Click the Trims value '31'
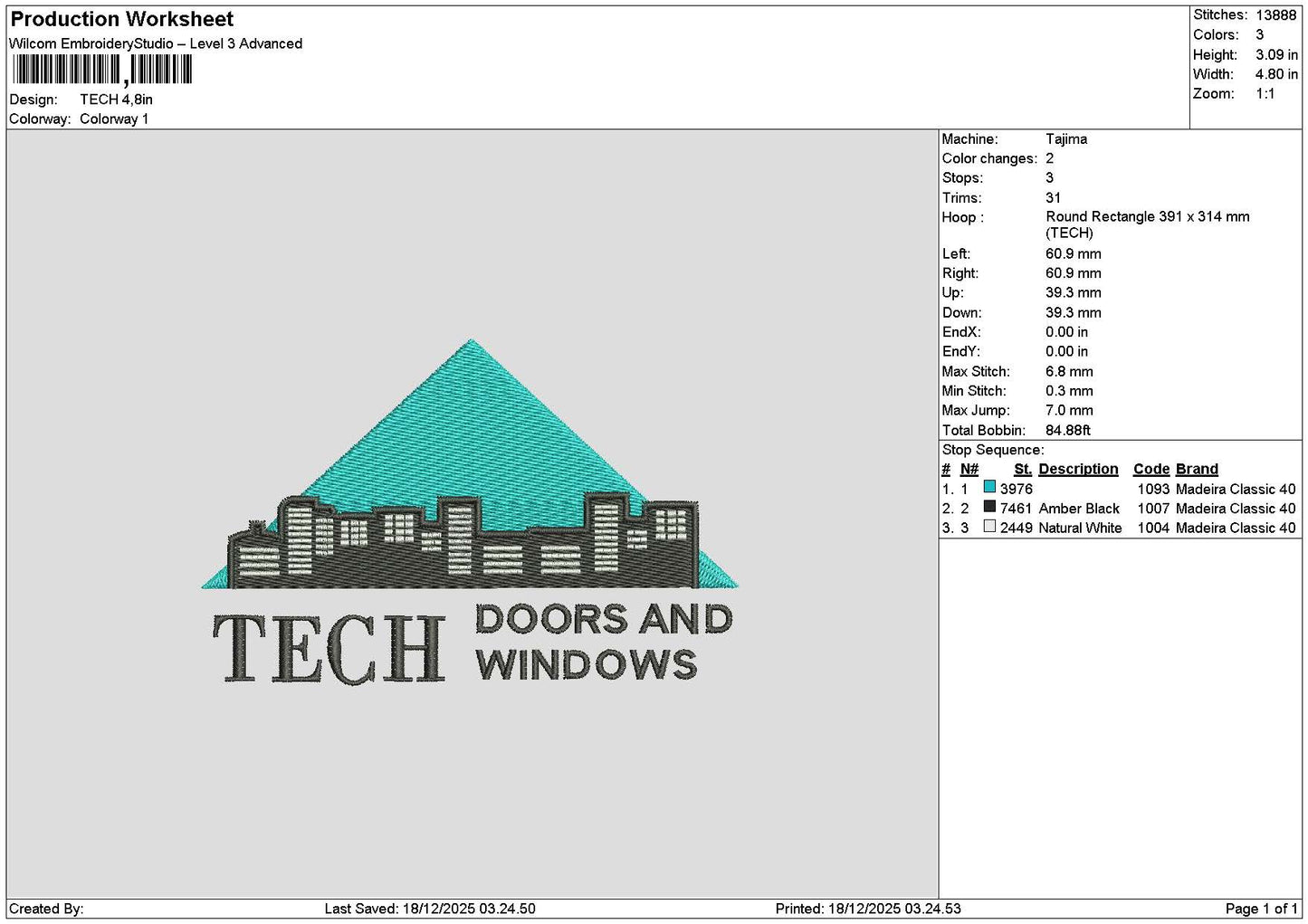 [x=1053, y=197]
